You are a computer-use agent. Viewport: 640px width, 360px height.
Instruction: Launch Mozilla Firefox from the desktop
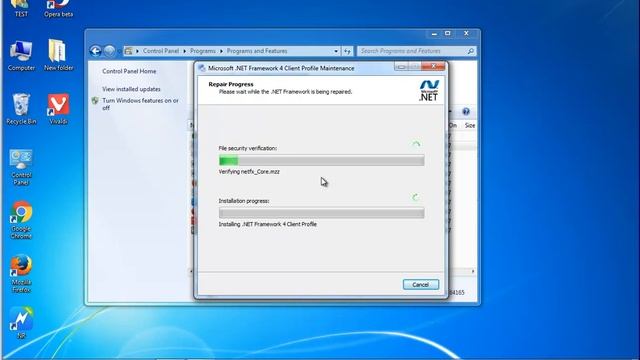click(x=21, y=274)
